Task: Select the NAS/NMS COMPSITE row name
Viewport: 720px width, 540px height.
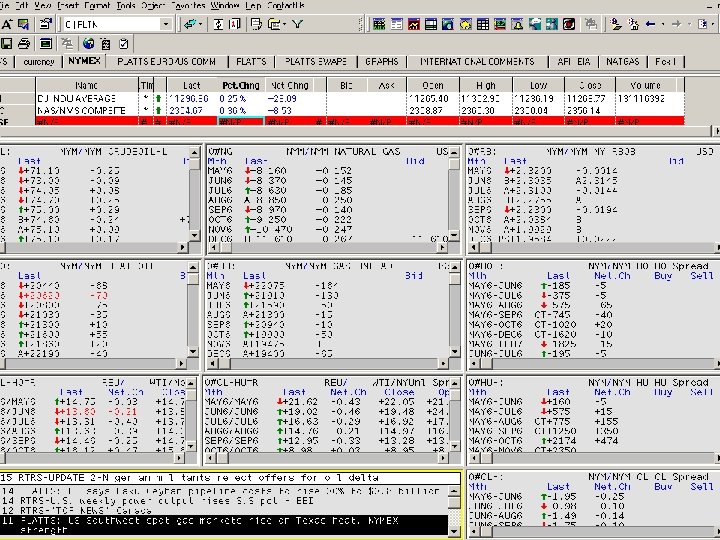Action: (81, 110)
